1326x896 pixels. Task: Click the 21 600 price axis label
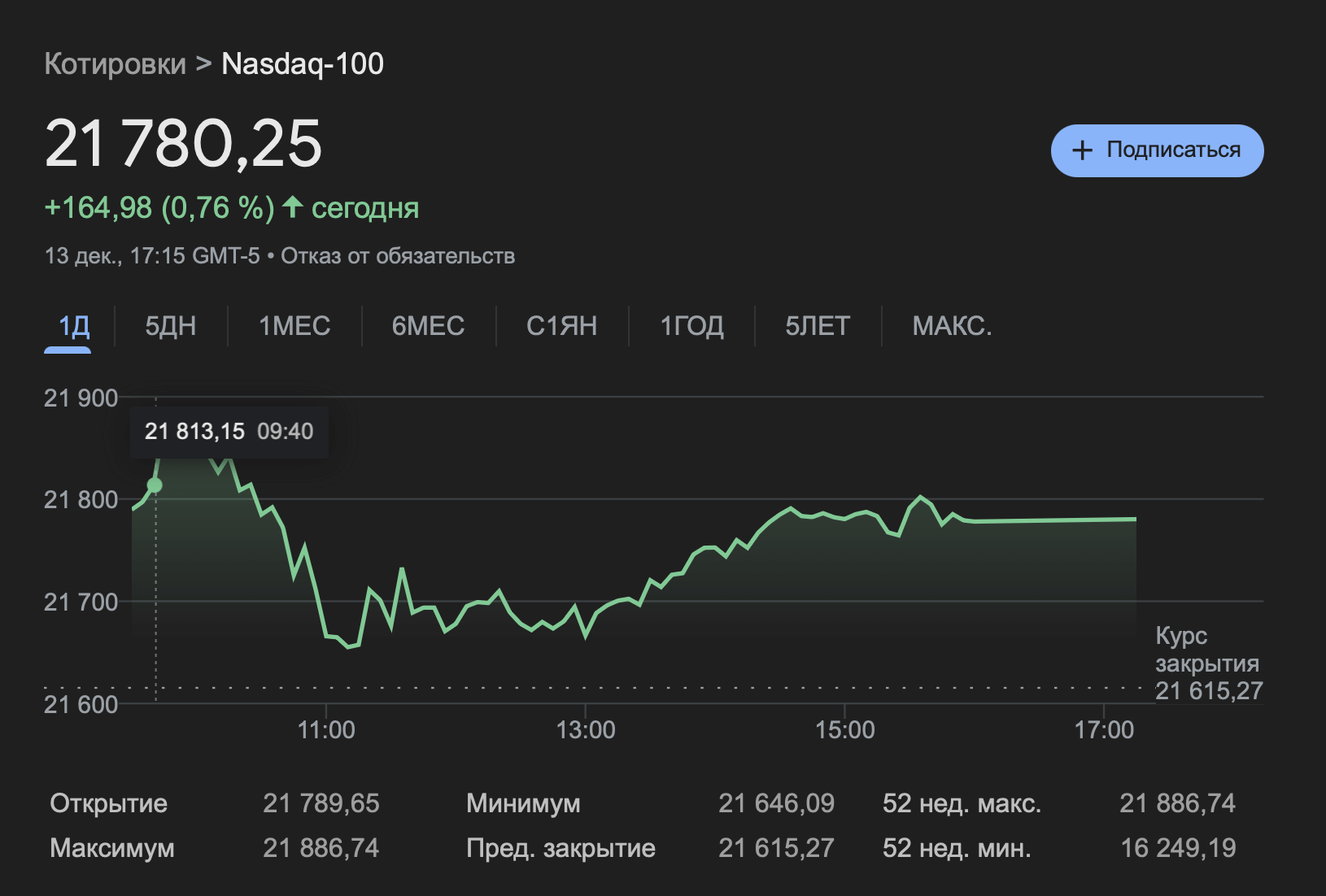point(81,705)
